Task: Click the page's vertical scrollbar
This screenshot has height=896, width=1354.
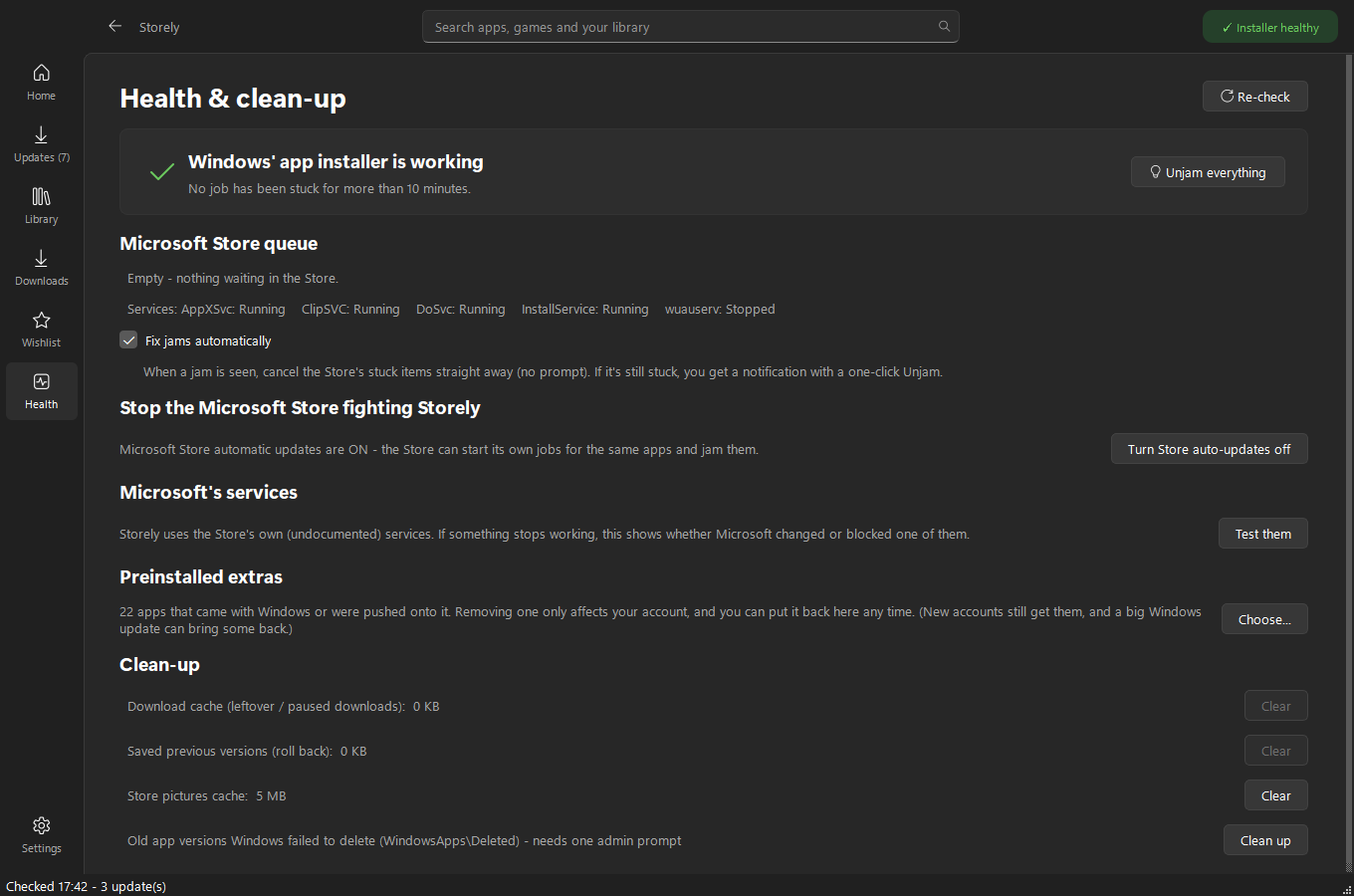Action: coord(1349,464)
